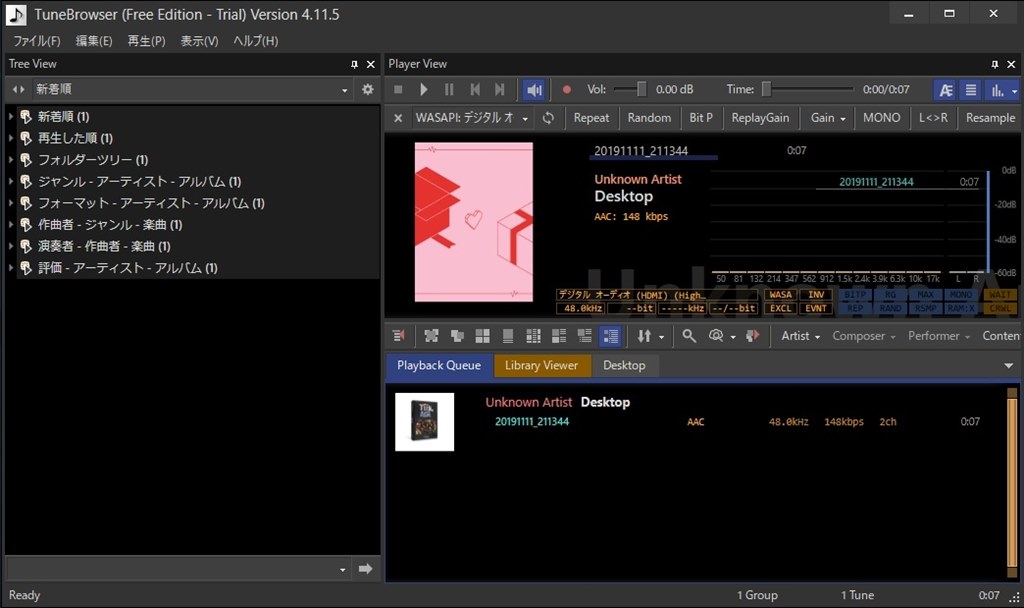Open the spectrum display options dropdown arrow
Screen dimensions: 1024x608
(1014, 91)
